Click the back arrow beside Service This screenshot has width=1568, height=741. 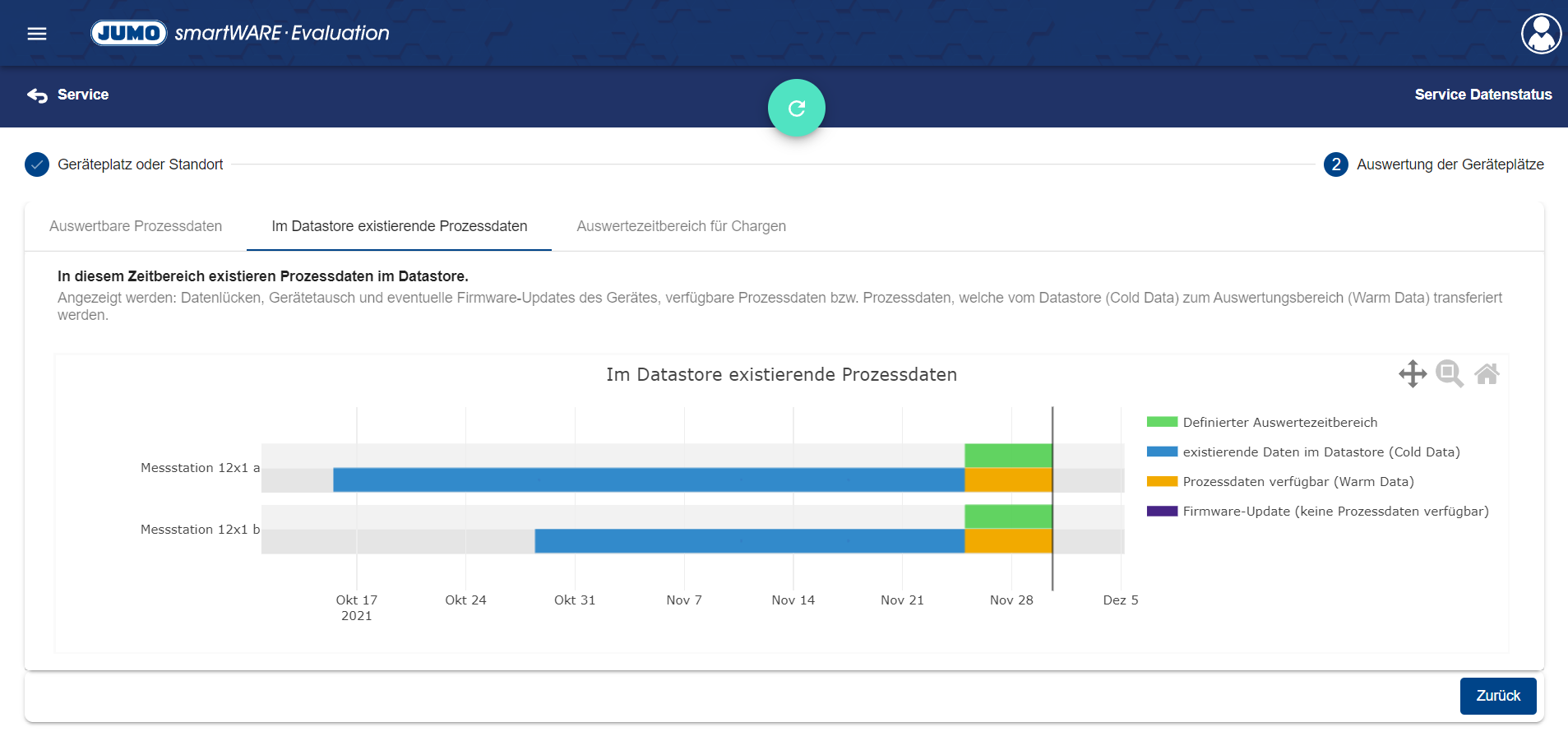click(x=37, y=95)
